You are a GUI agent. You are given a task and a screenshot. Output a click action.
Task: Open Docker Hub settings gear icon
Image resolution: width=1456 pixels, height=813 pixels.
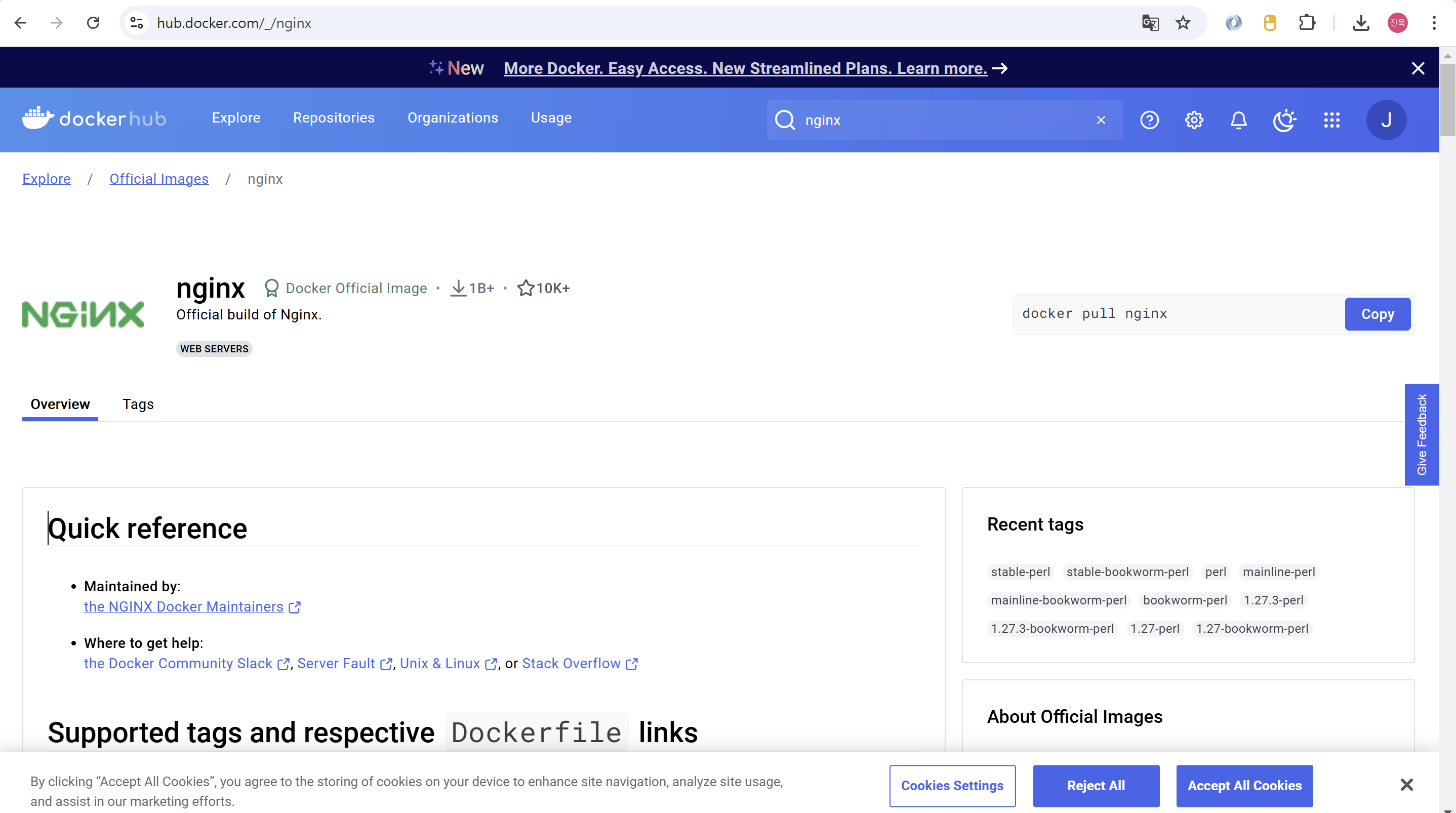pyautogui.click(x=1194, y=120)
